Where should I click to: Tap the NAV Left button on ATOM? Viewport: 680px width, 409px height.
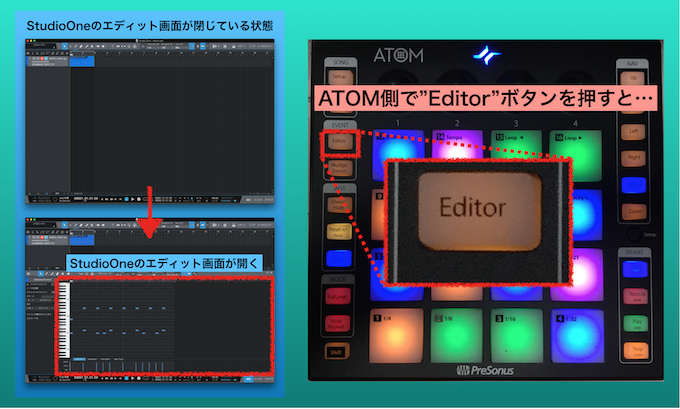coord(633,132)
